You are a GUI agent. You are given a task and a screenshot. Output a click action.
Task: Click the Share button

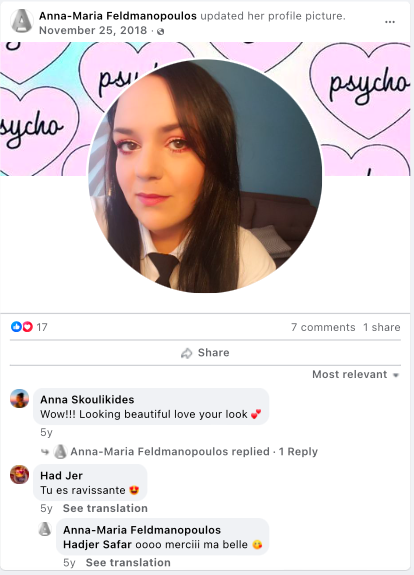coord(205,353)
